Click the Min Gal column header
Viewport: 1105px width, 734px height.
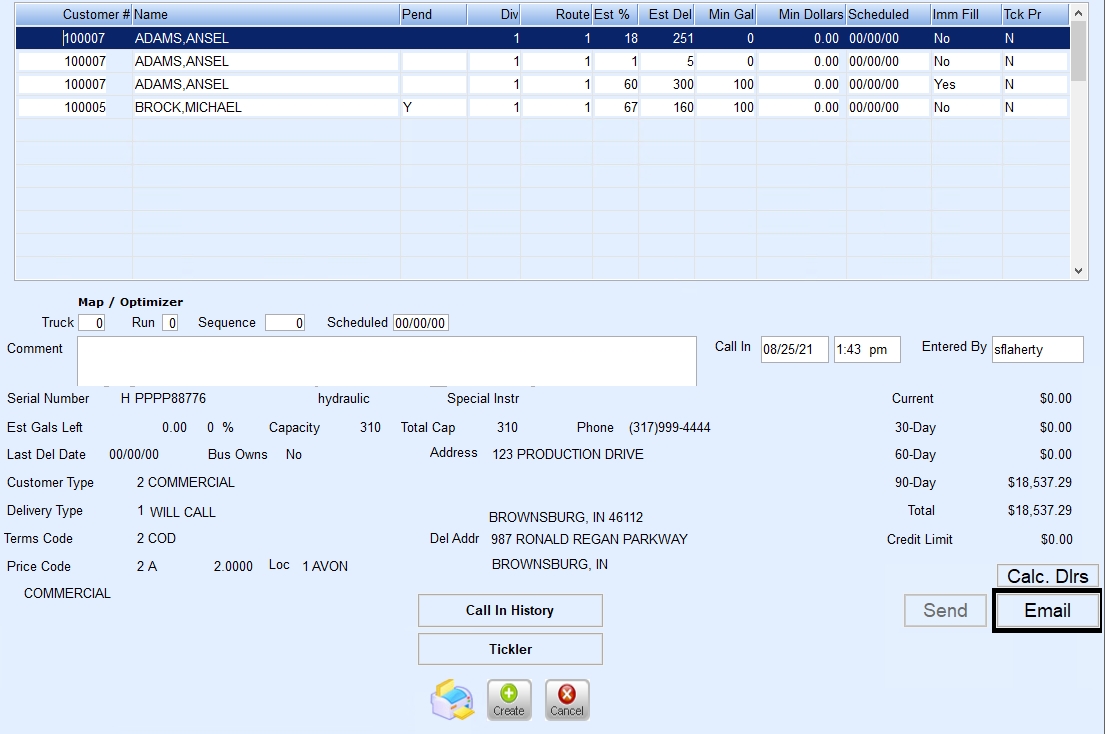[x=726, y=14]
